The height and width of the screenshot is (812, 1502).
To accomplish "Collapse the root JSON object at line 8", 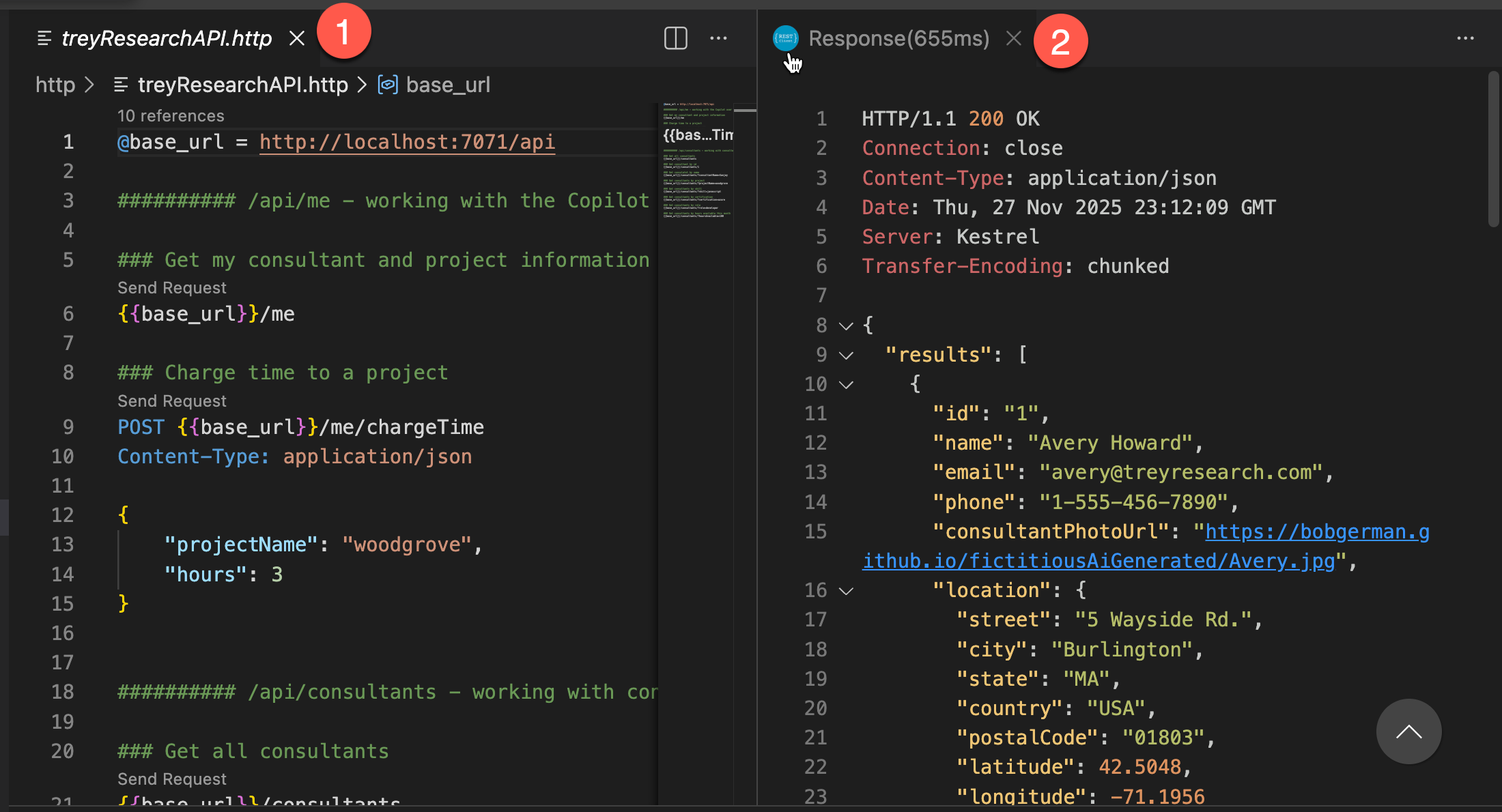I will (846, 325).
